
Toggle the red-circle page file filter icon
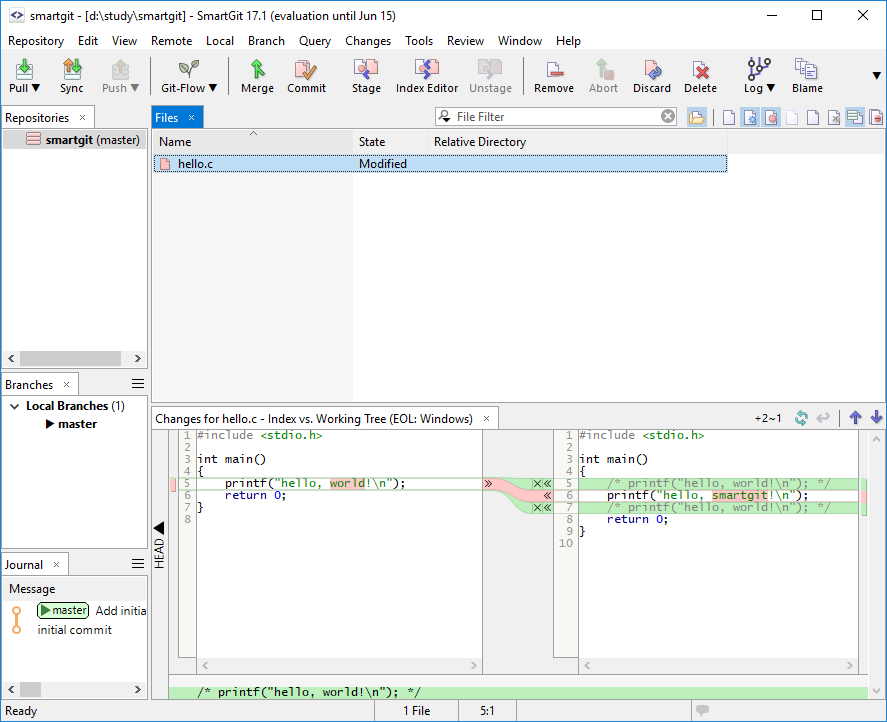771,117
